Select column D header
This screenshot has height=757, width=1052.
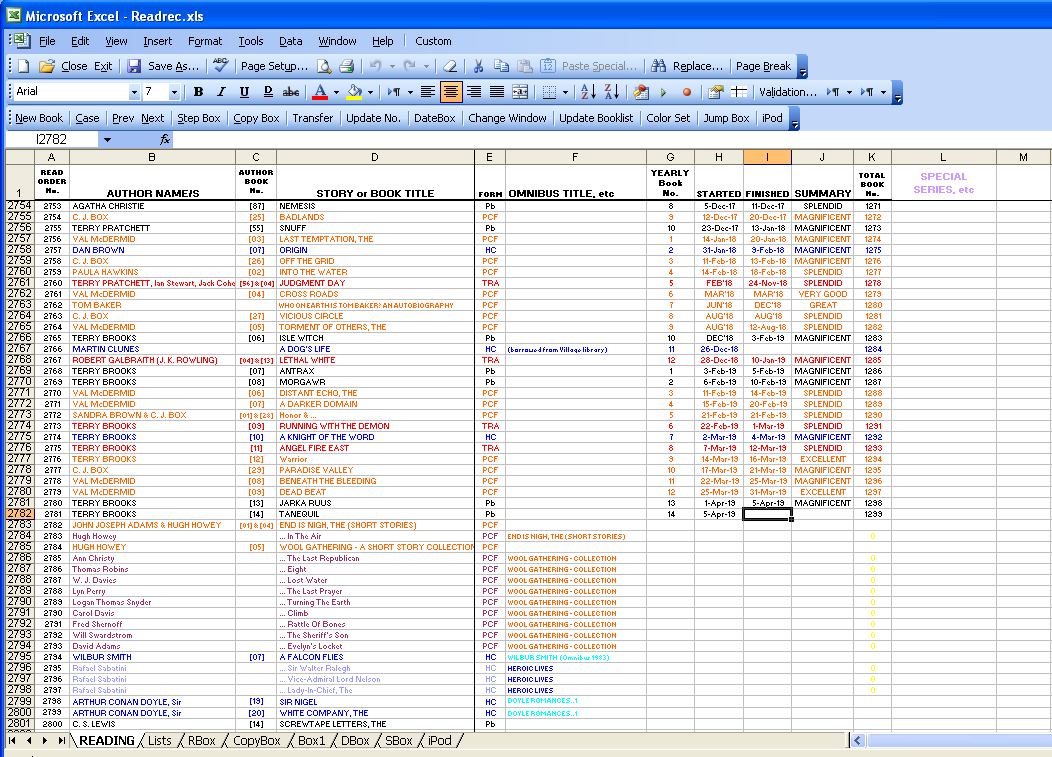(x=375, y=157)
